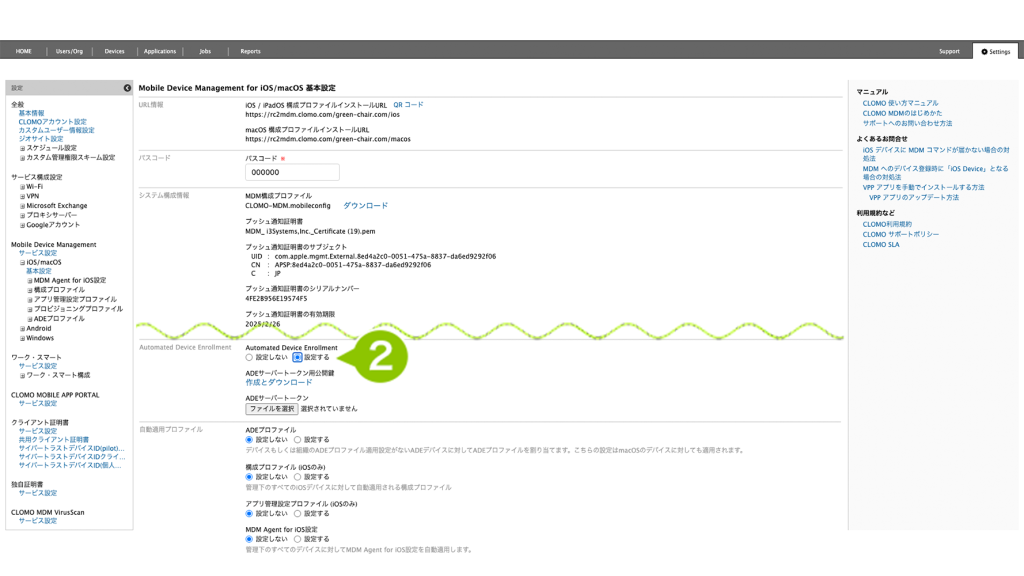The height and width of the screenshot is (576, 1024).
Task: Open the CLOMO サポートポリシー link
Action: tap(901, 234)
